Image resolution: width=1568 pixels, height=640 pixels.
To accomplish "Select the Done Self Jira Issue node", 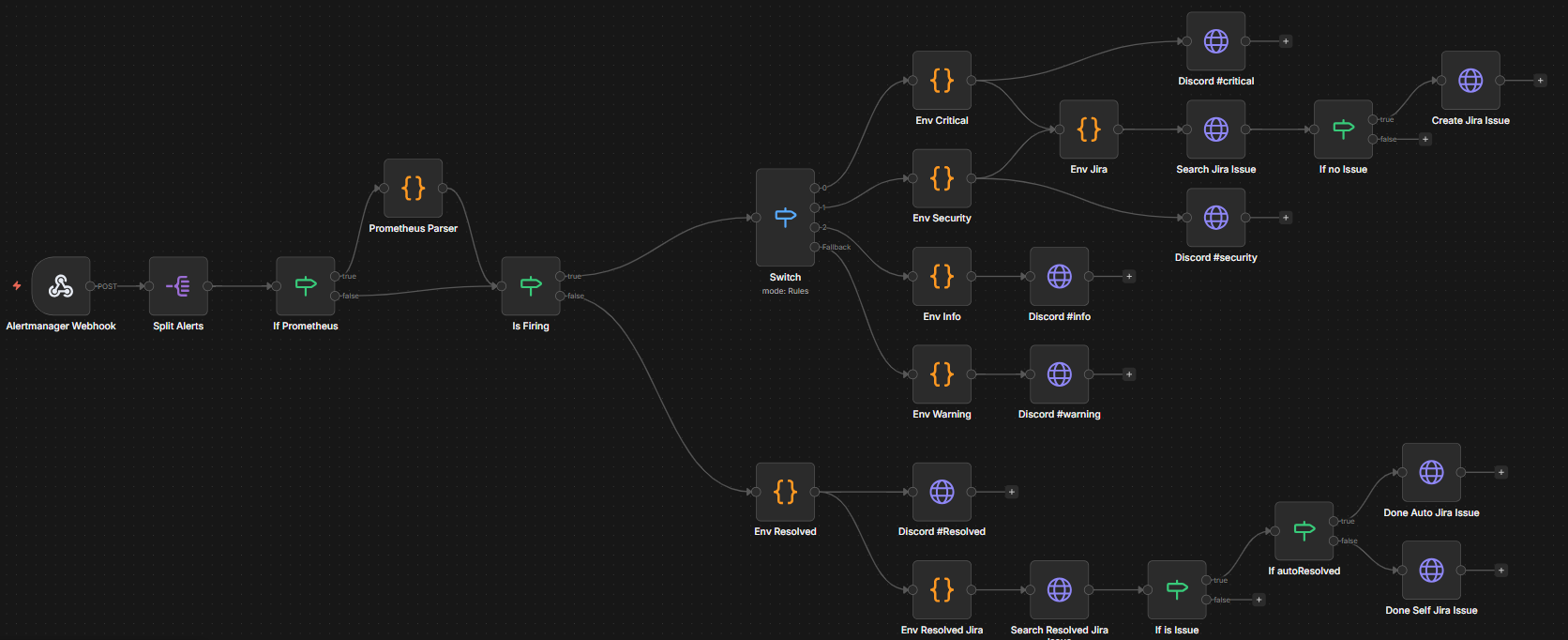I will click(x=1431, y=571).
